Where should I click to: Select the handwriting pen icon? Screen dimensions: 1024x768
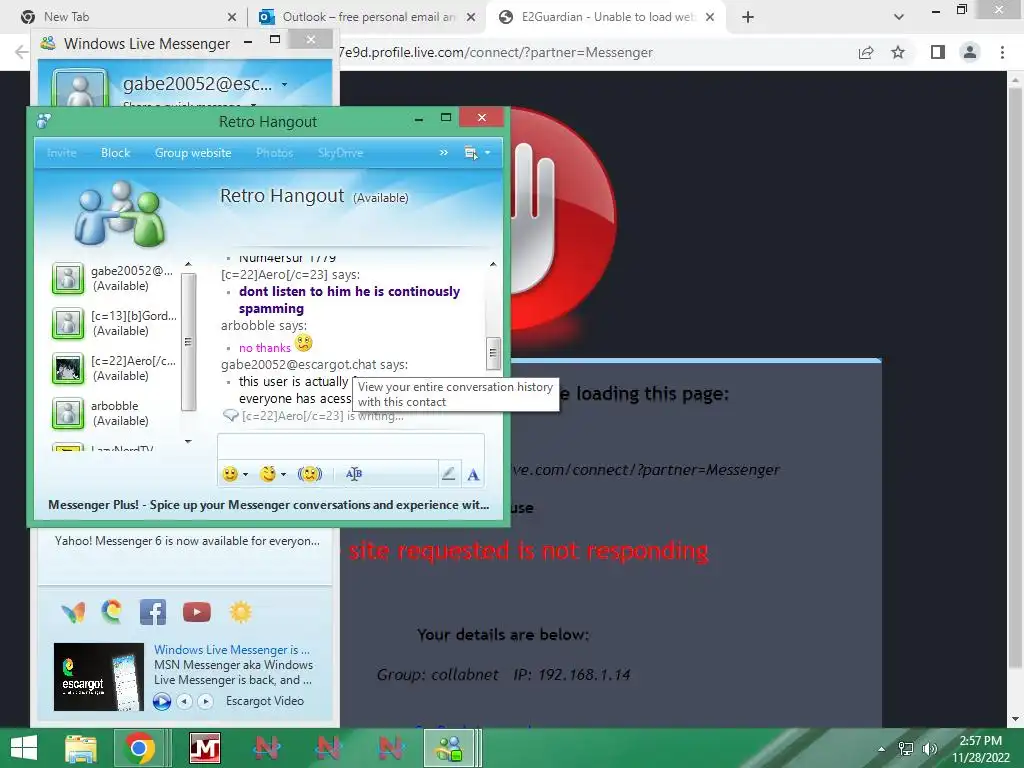pos(448,474)
